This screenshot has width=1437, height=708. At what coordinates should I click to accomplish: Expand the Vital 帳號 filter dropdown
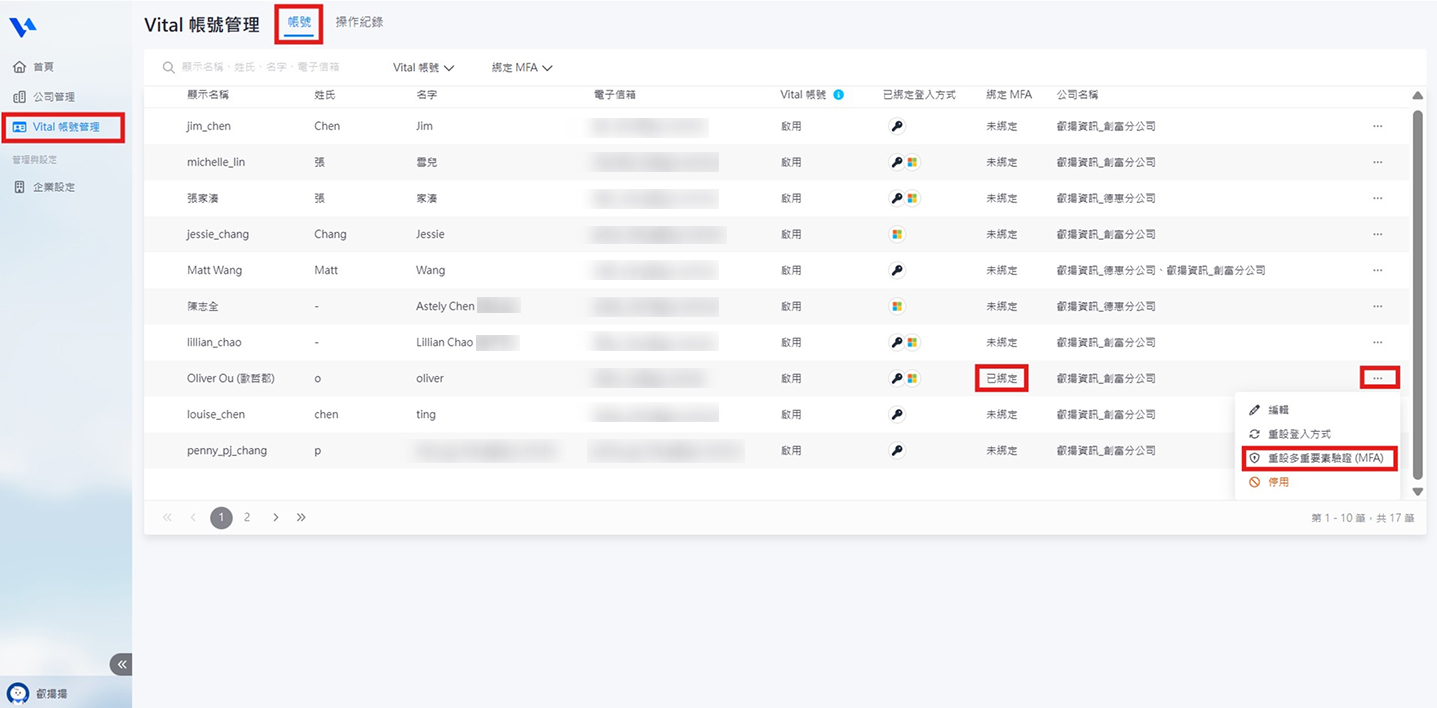click(423, 68)
